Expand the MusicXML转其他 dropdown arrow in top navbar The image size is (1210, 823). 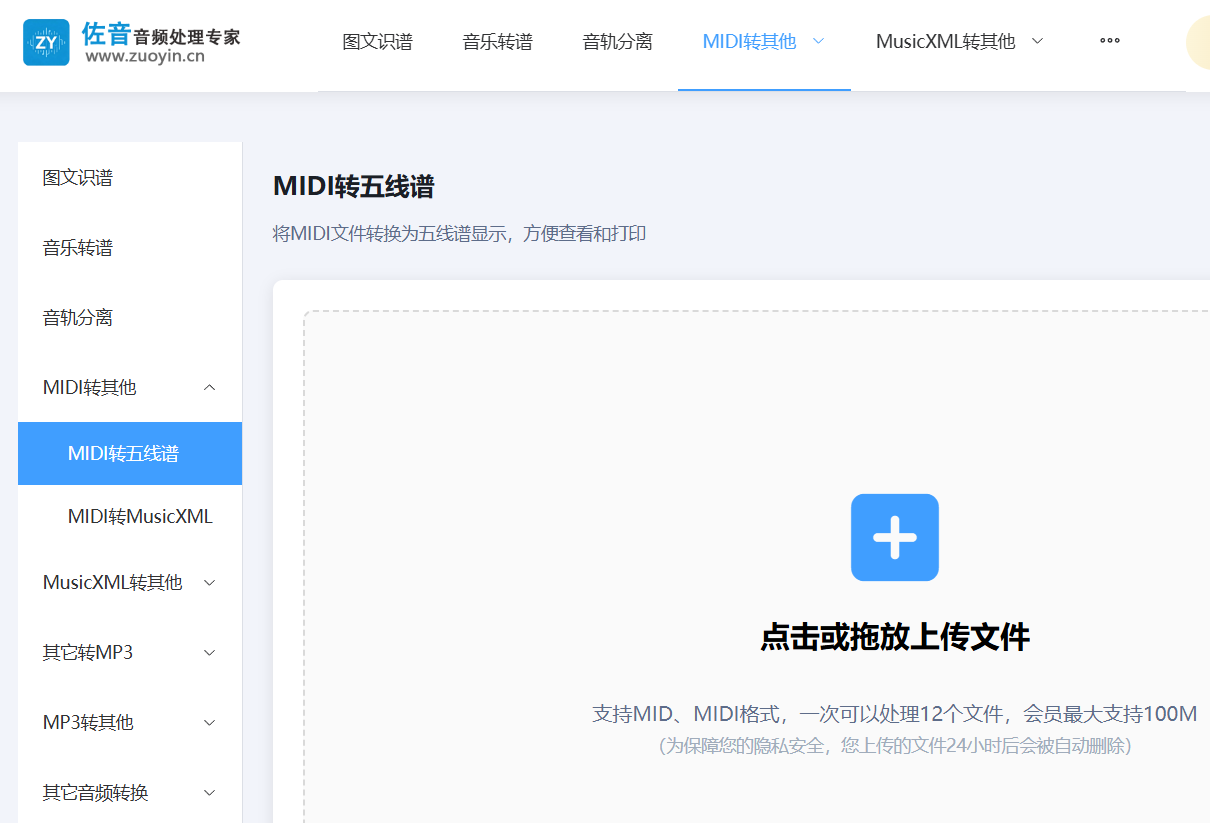(1037, 41)
